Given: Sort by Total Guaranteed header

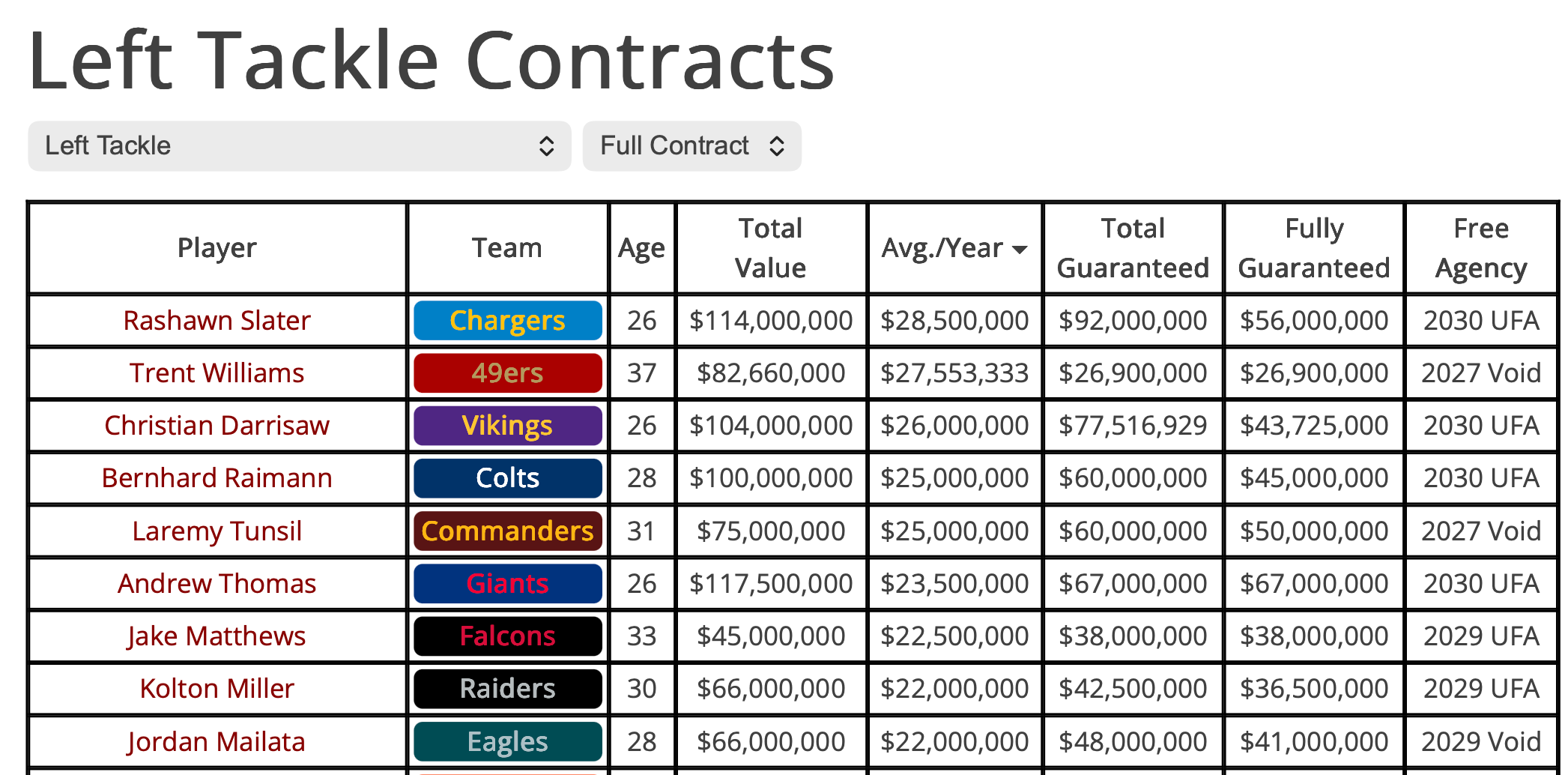Looking at the screenshot, I should [x=1133, y=248].
